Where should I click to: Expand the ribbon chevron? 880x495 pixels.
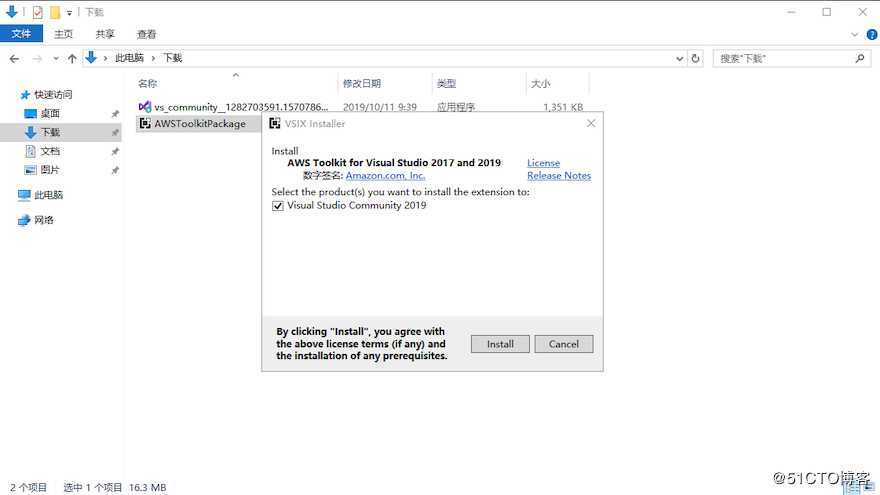(855, 34)
